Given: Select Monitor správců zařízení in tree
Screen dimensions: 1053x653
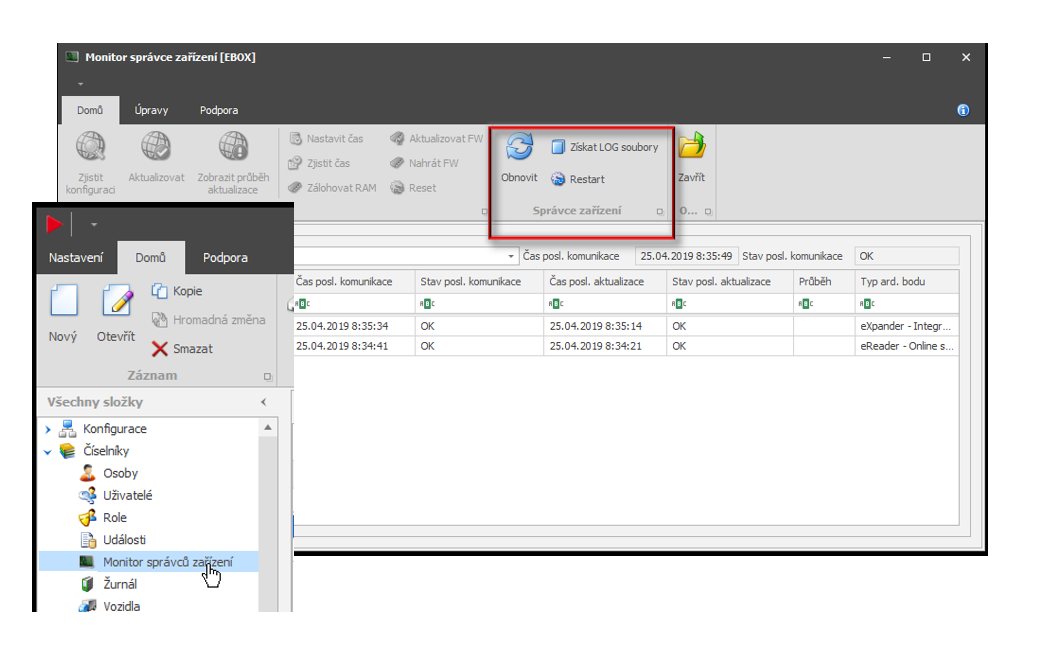Looking at the screenshot, I should (167, 562).
